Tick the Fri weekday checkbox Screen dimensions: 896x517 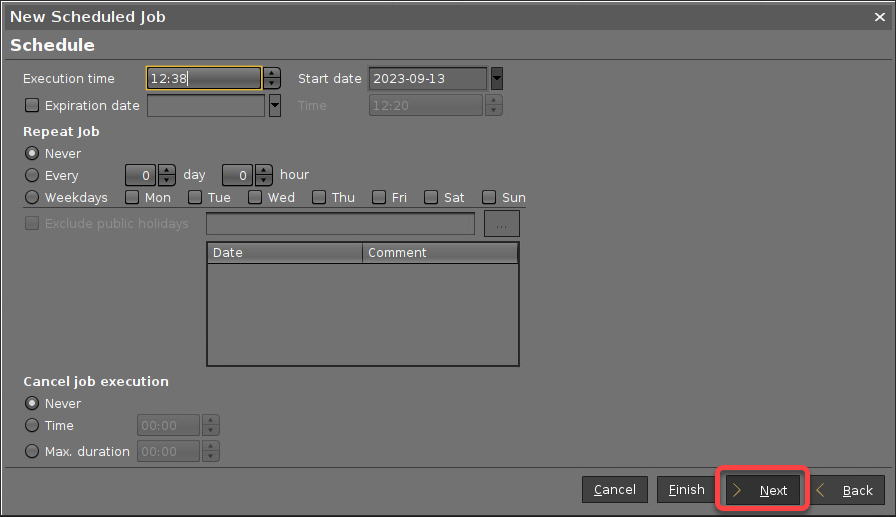[x=379, y=197]
